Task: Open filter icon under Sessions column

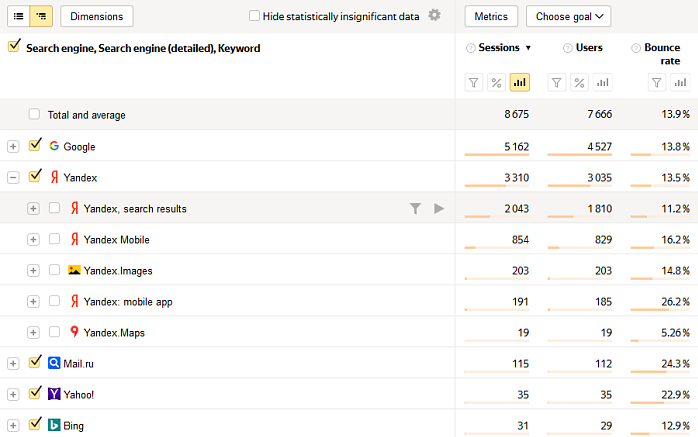Action: (474, 83)
